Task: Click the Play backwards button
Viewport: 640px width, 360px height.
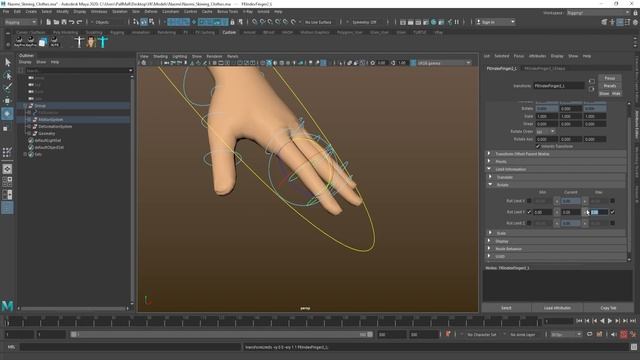Action: (602, 321)
